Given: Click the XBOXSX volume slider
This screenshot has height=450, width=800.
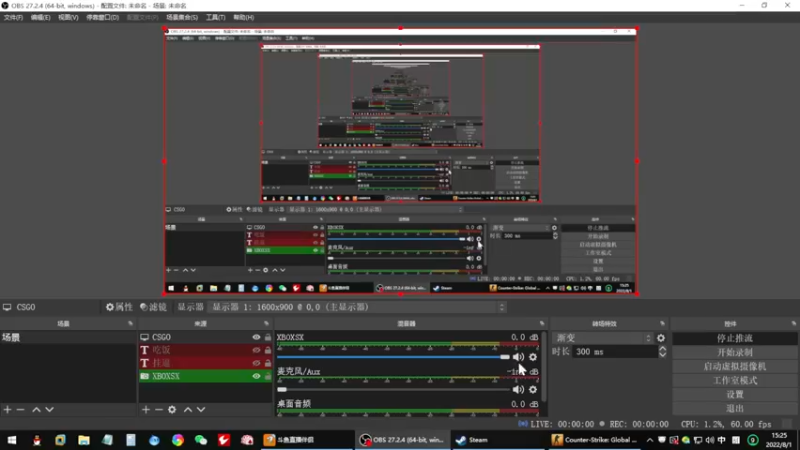Looking at the screenshot, I should coord(393,357).
